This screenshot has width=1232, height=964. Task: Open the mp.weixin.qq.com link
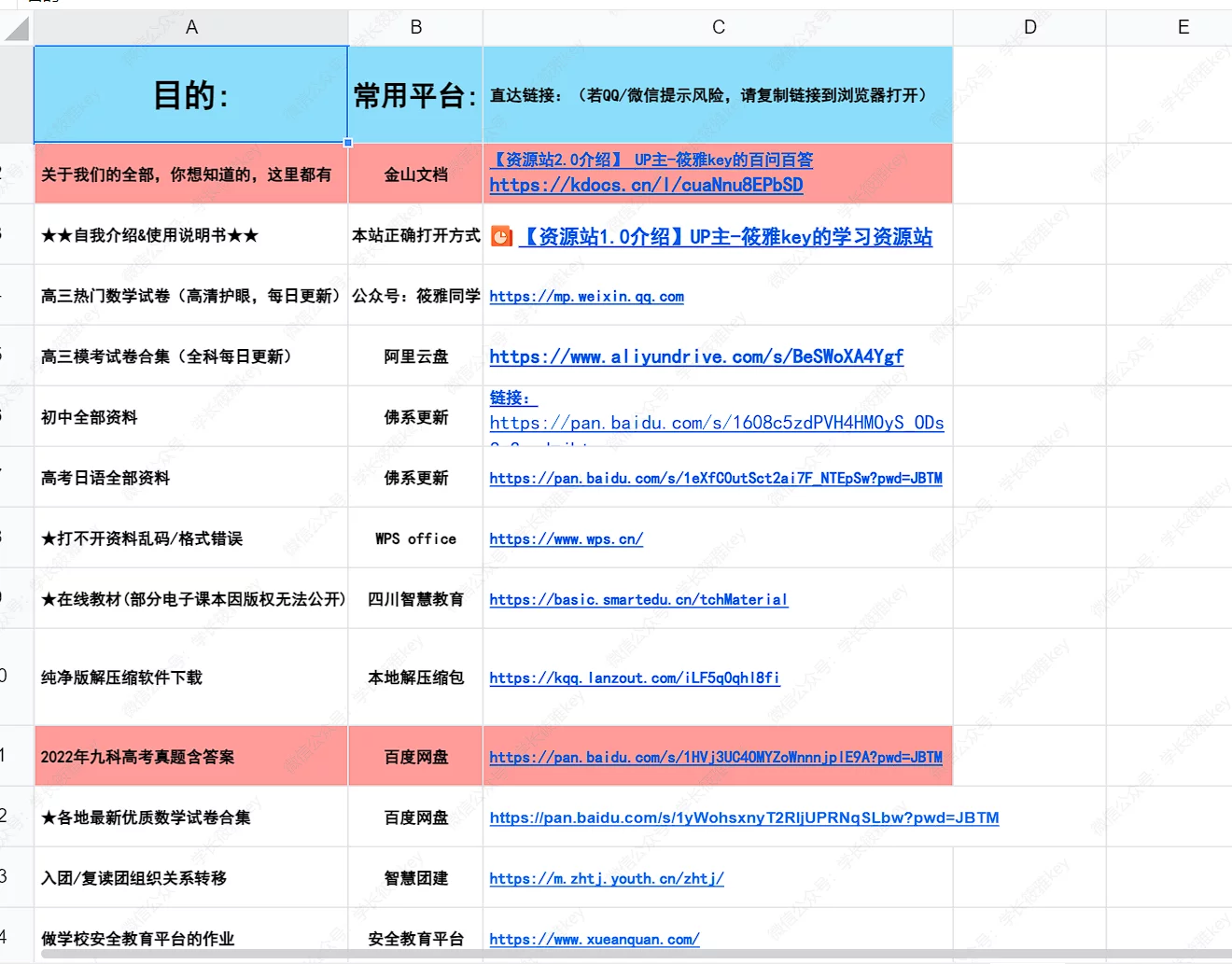586,297
